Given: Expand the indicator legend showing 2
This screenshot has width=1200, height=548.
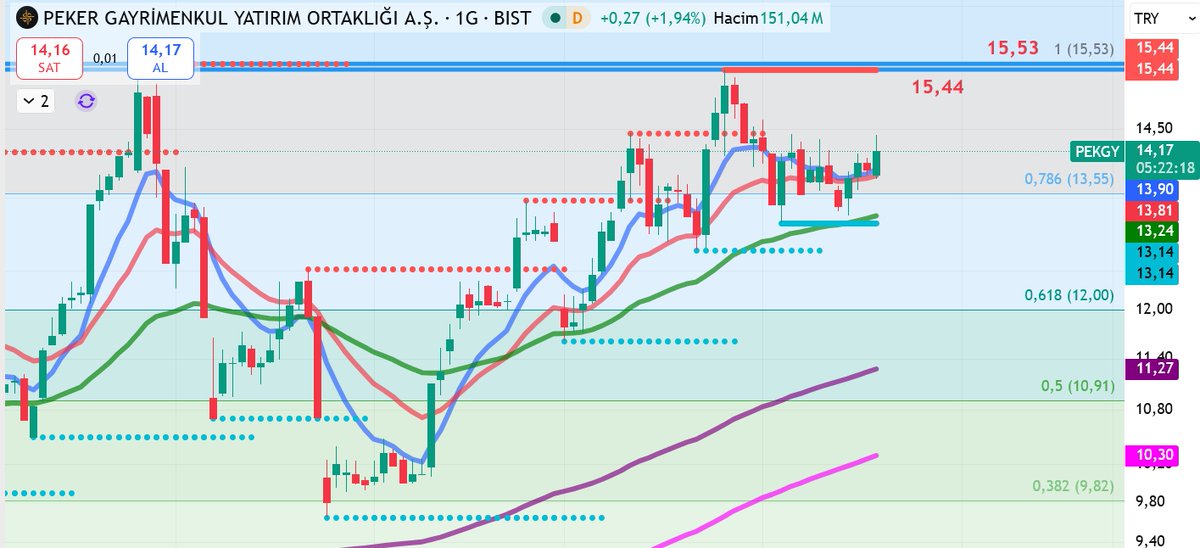Looking at the screenshot, I should pos(36,101).
